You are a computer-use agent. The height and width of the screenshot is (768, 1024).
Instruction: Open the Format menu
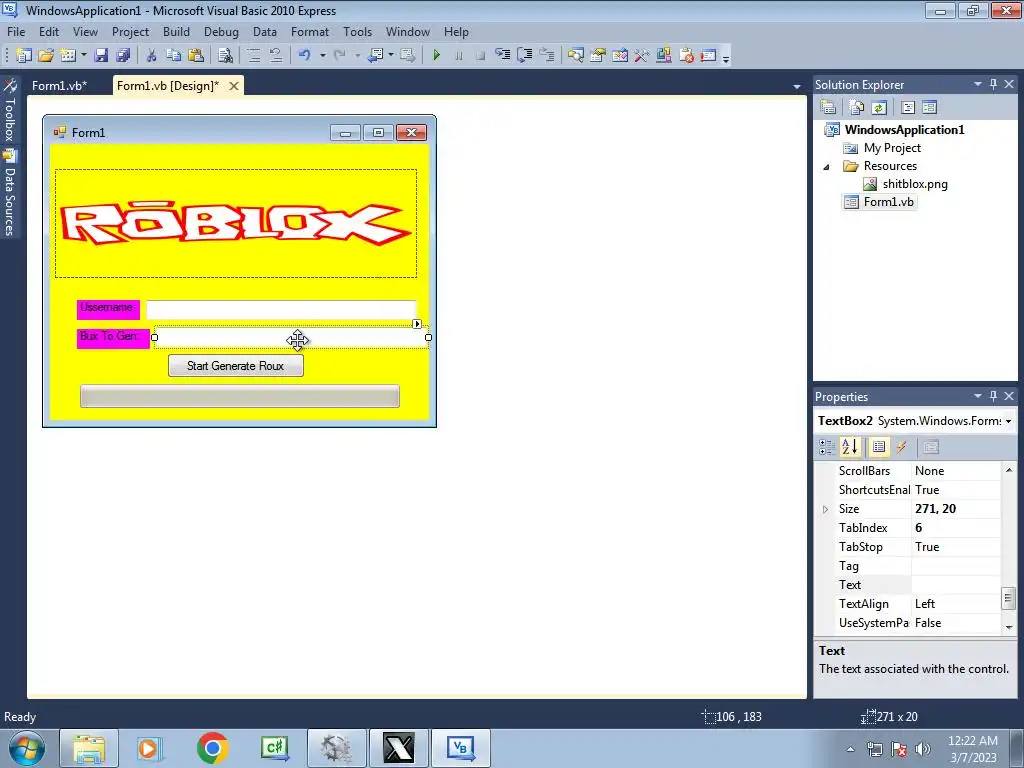(x=310, y=31)
